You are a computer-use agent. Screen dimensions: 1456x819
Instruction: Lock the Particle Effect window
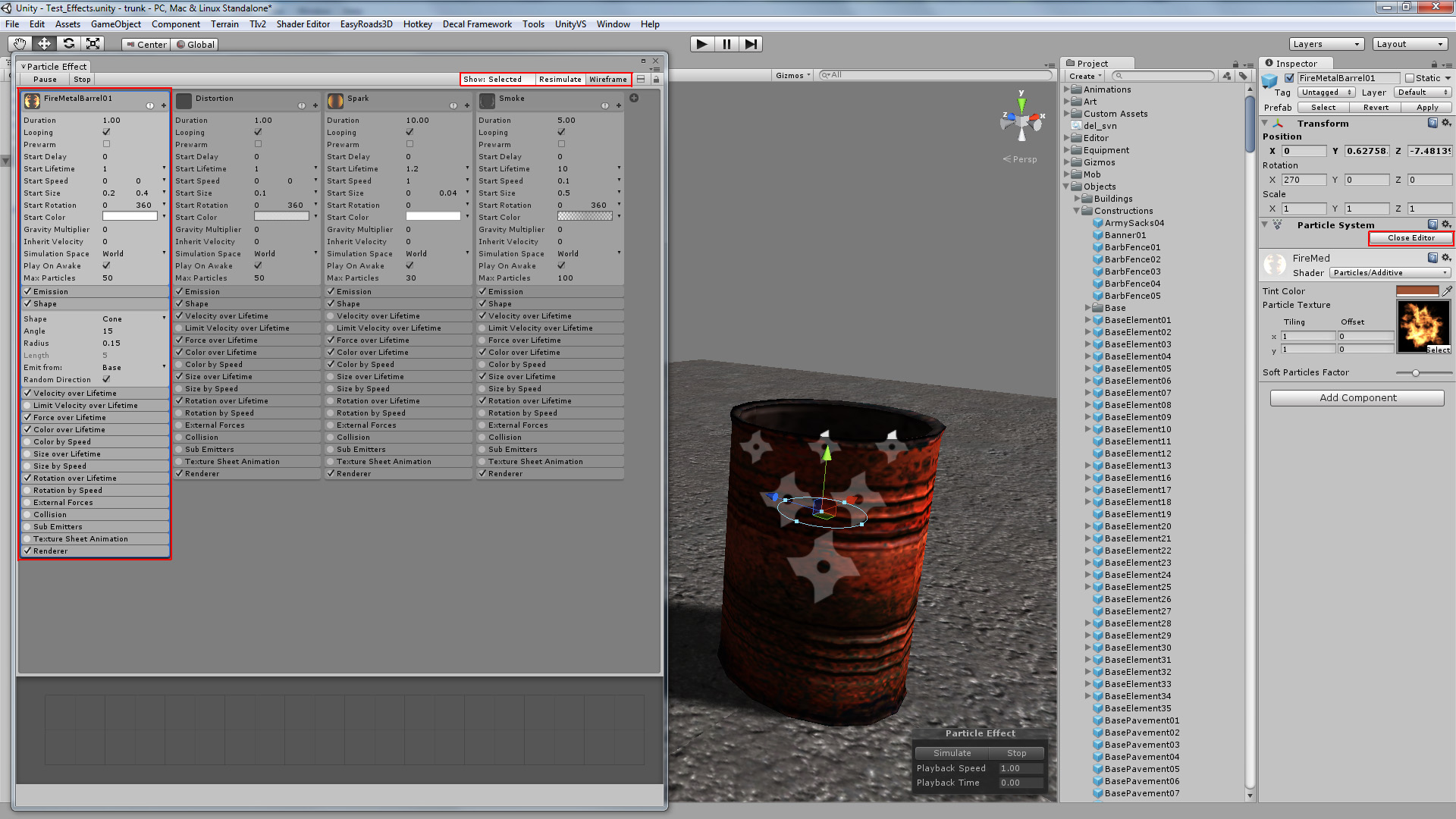(656, 79)
